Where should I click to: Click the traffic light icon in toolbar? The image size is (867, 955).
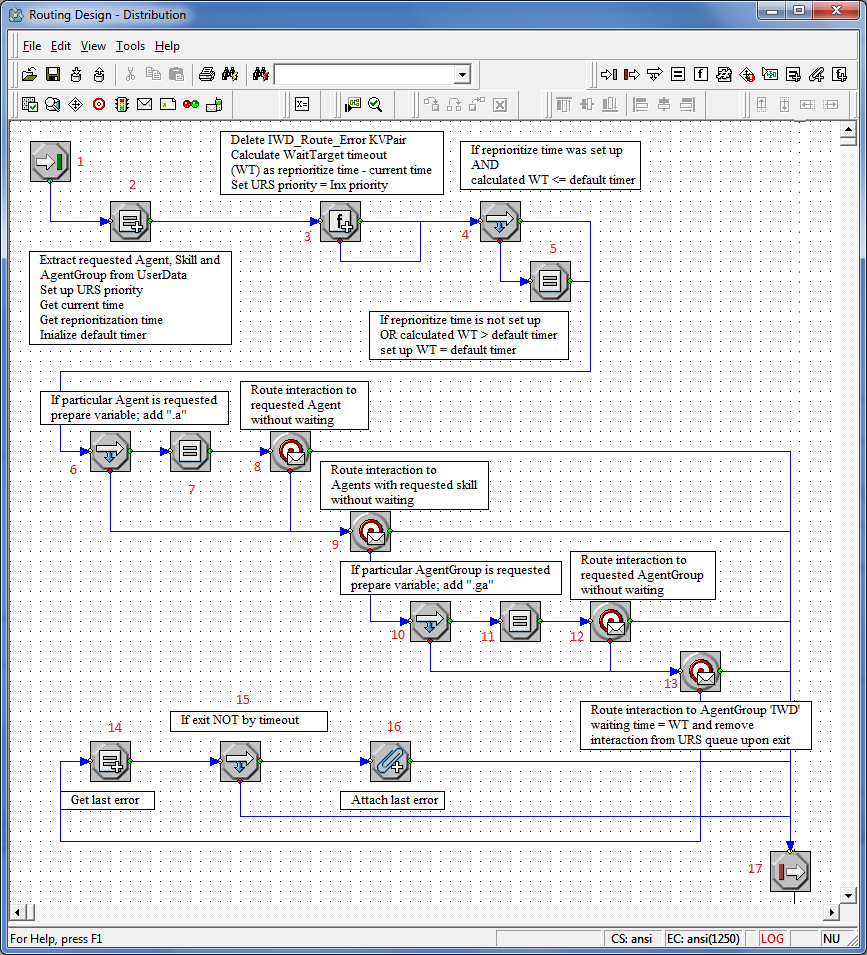(121, 104)
